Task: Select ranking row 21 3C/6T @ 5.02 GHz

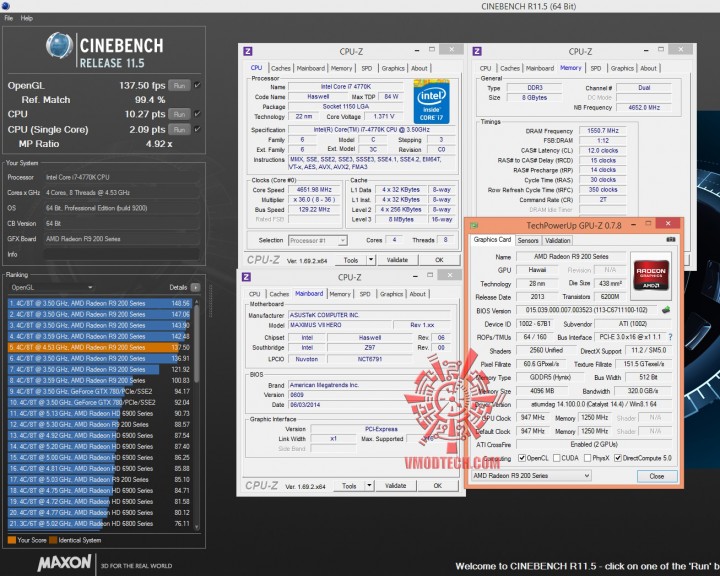Action: [x=99, y=524]
